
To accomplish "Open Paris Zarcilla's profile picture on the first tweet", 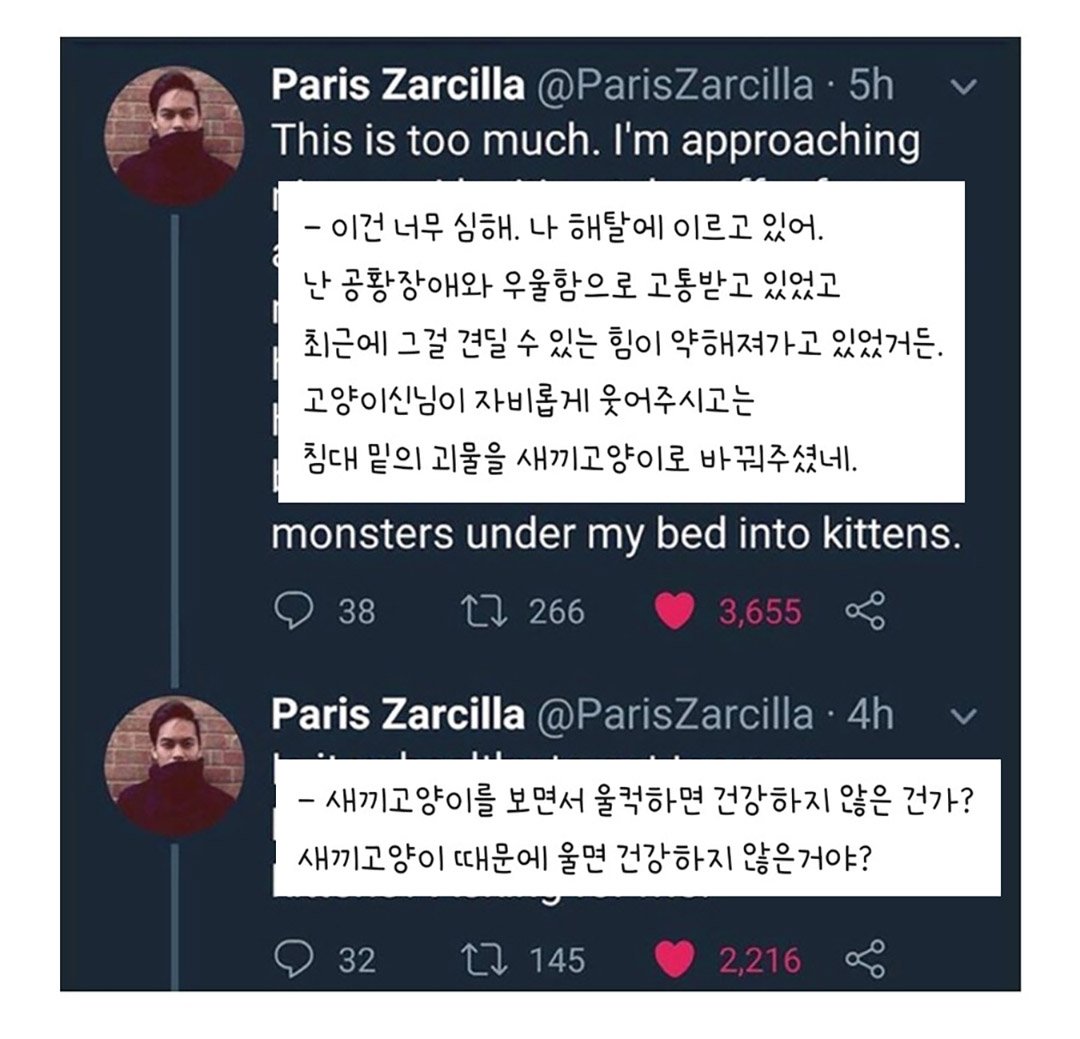I will (x=176, y=130).
